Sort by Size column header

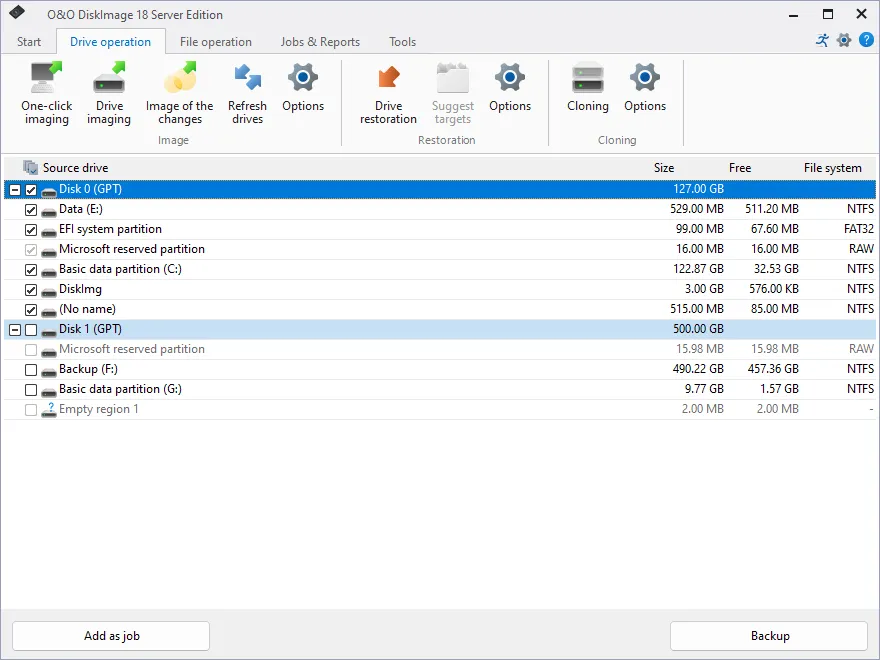[x=663, y=168]
